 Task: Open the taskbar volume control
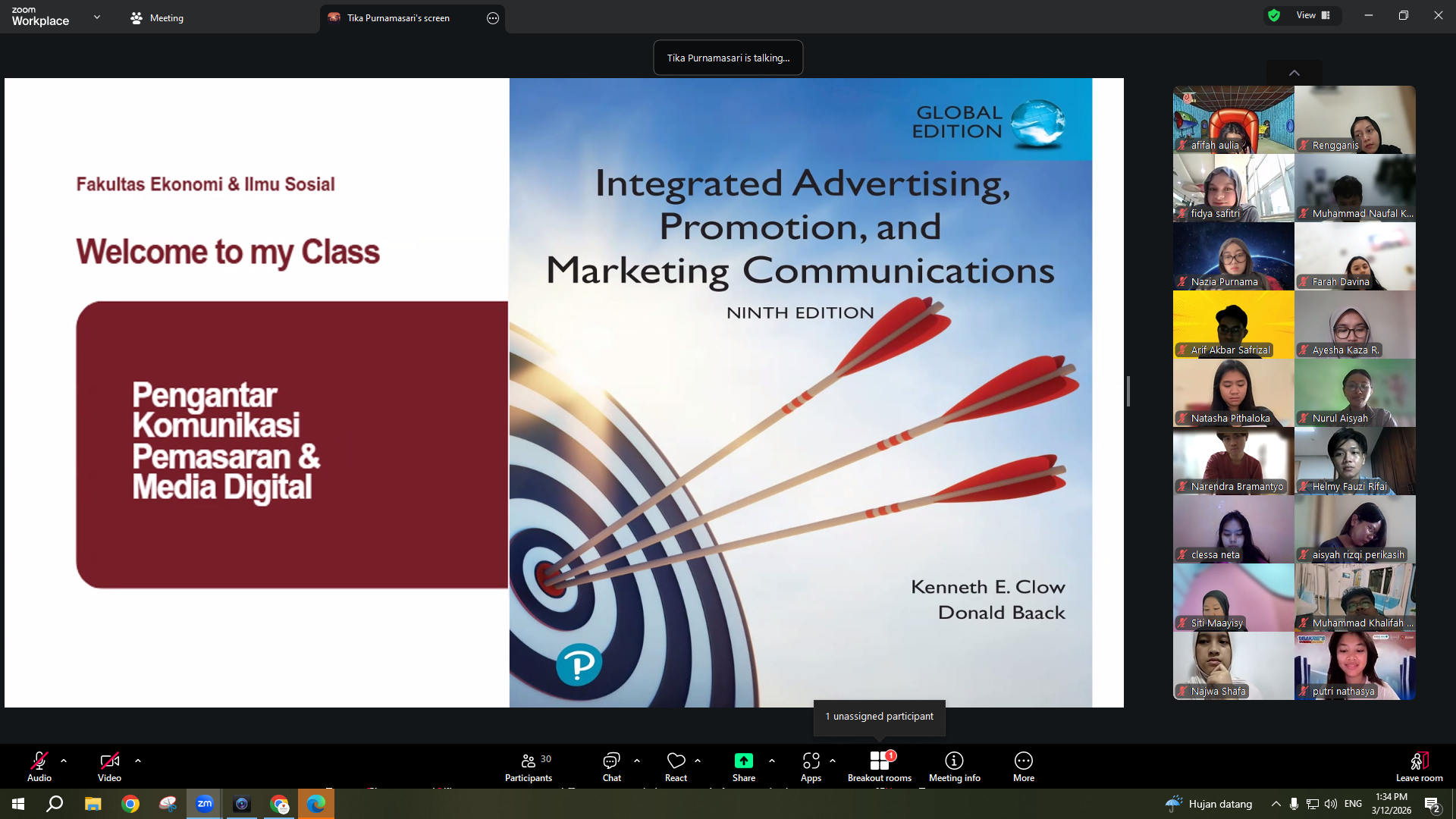(x=1331, y=804)
